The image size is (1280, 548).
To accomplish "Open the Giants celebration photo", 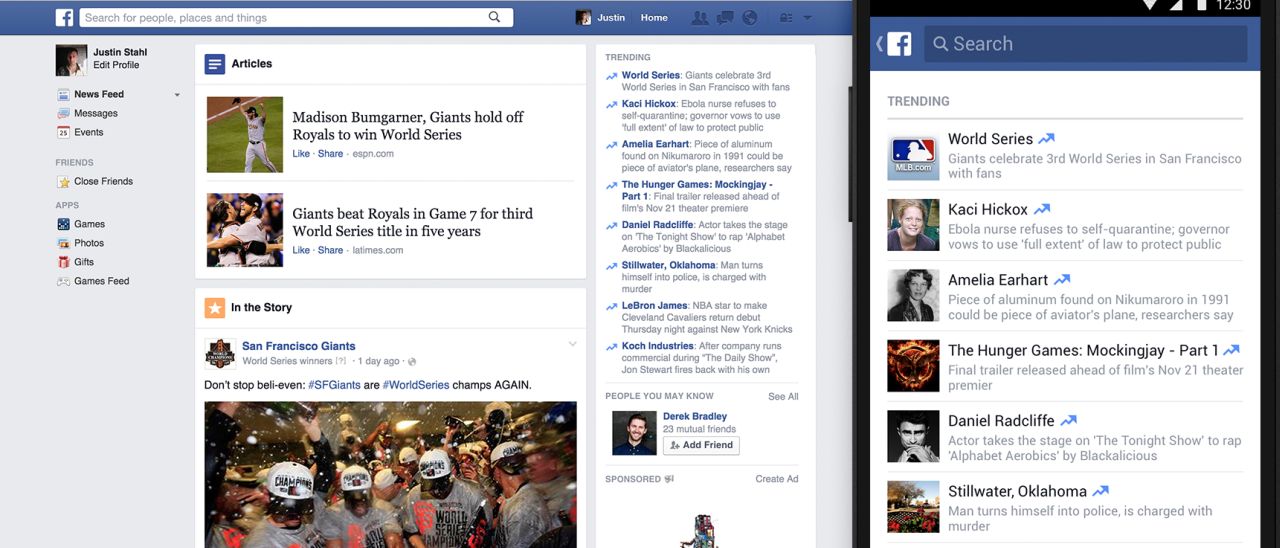I will [x=391, y=475].
